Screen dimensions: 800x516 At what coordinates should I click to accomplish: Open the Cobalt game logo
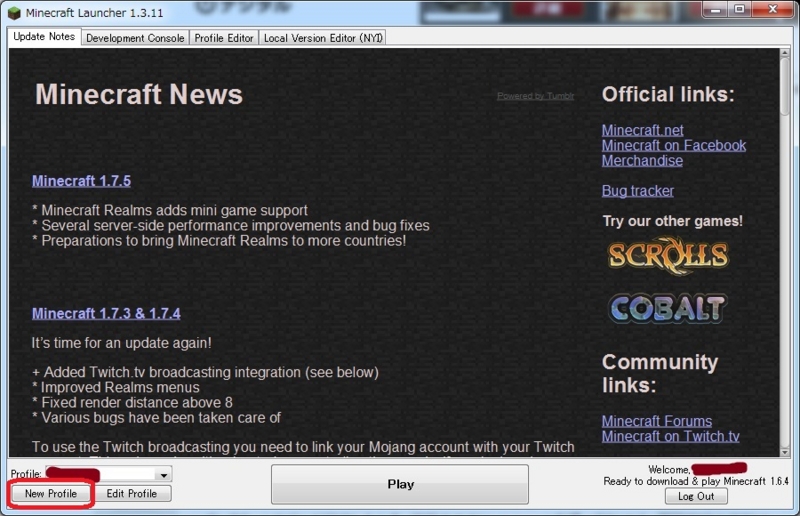[668, 308]
